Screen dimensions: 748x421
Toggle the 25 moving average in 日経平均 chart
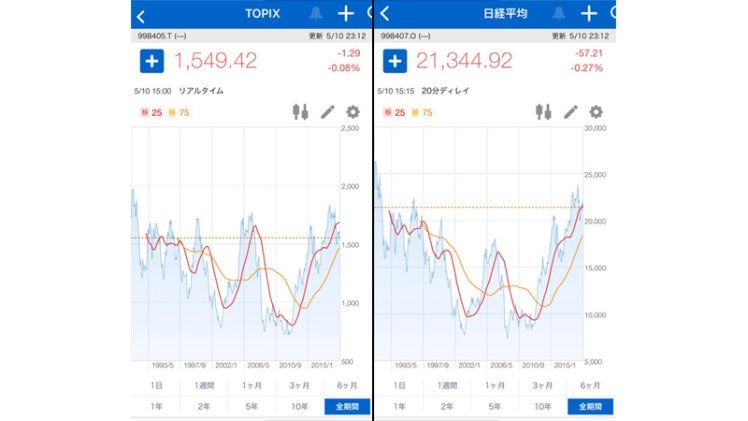click(x=394, y=113)
